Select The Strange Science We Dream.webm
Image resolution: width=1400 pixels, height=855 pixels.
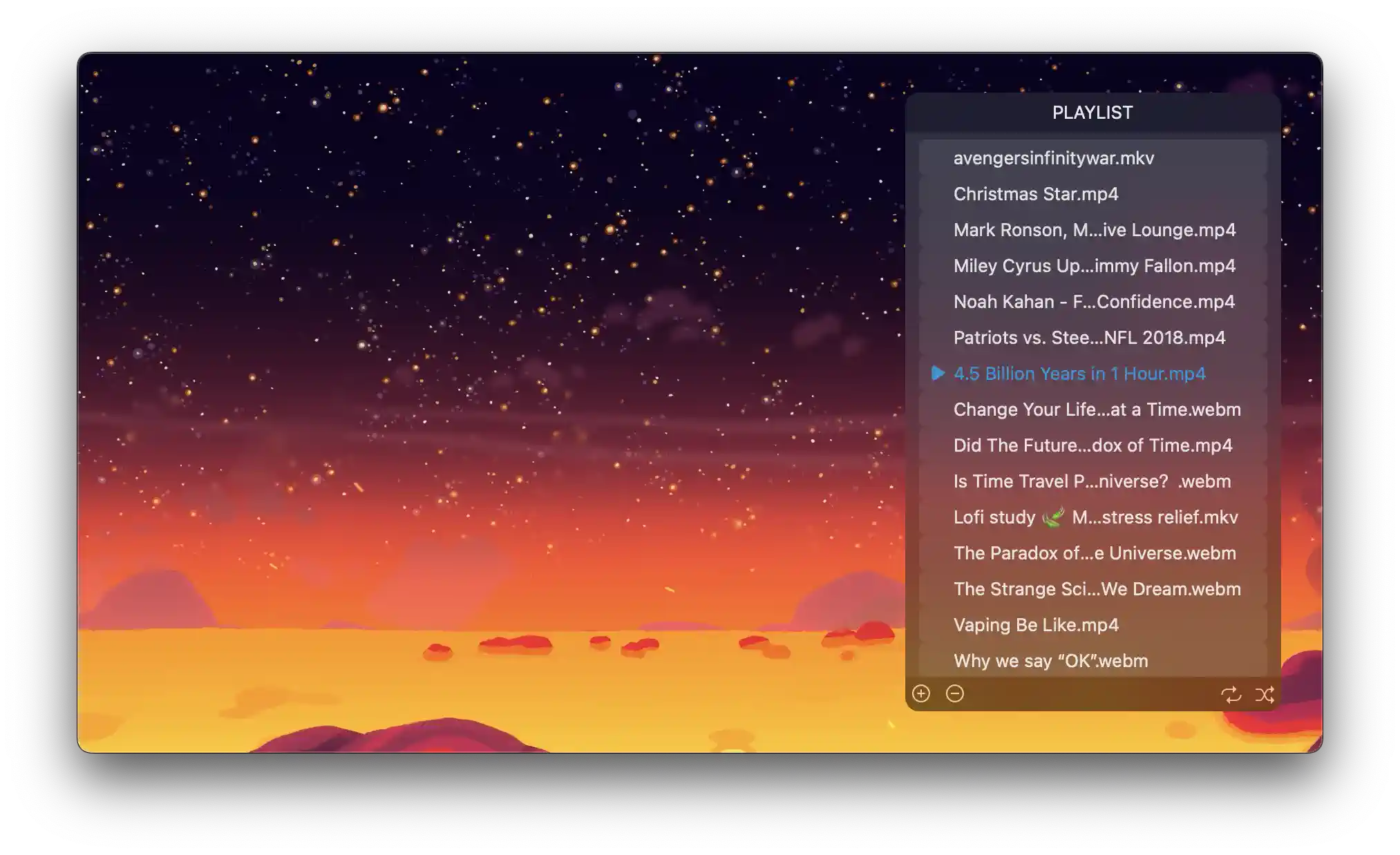(1092, 589)
